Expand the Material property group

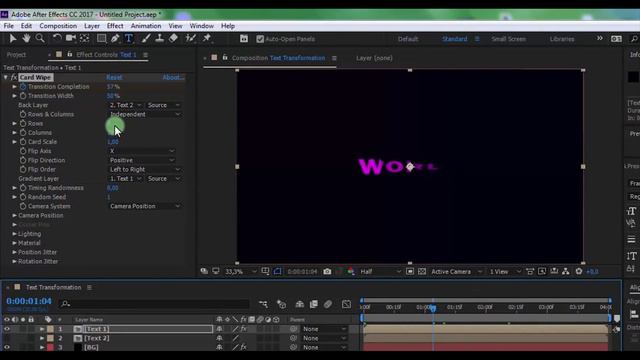(x=14, y=243)
